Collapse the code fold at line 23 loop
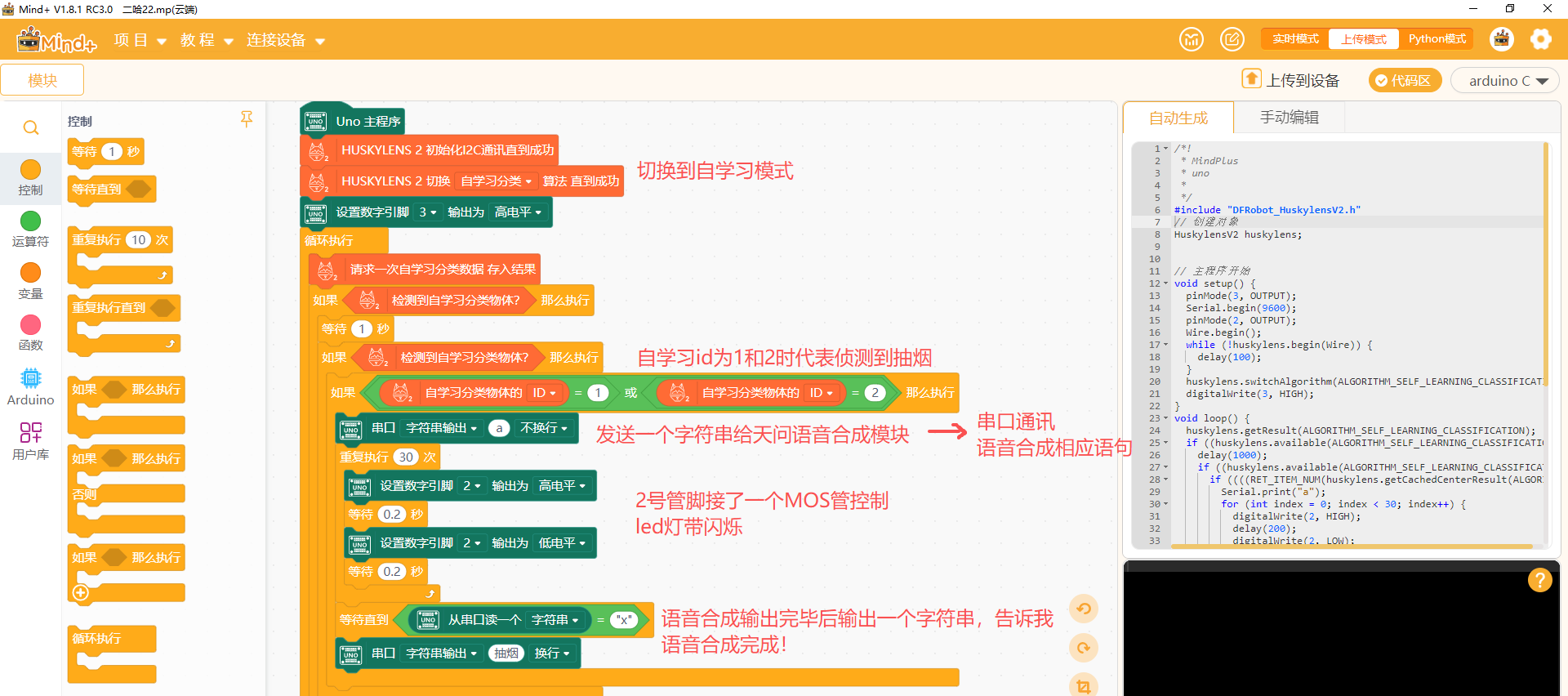 [1165, 418]
